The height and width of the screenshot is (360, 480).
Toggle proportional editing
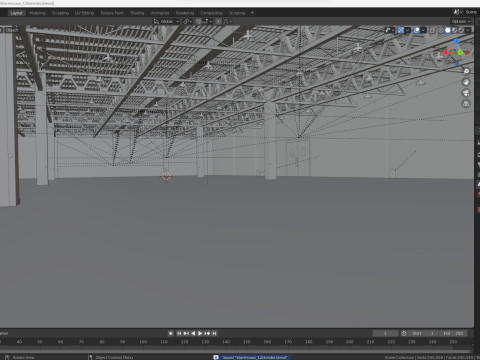click(218, 21)
